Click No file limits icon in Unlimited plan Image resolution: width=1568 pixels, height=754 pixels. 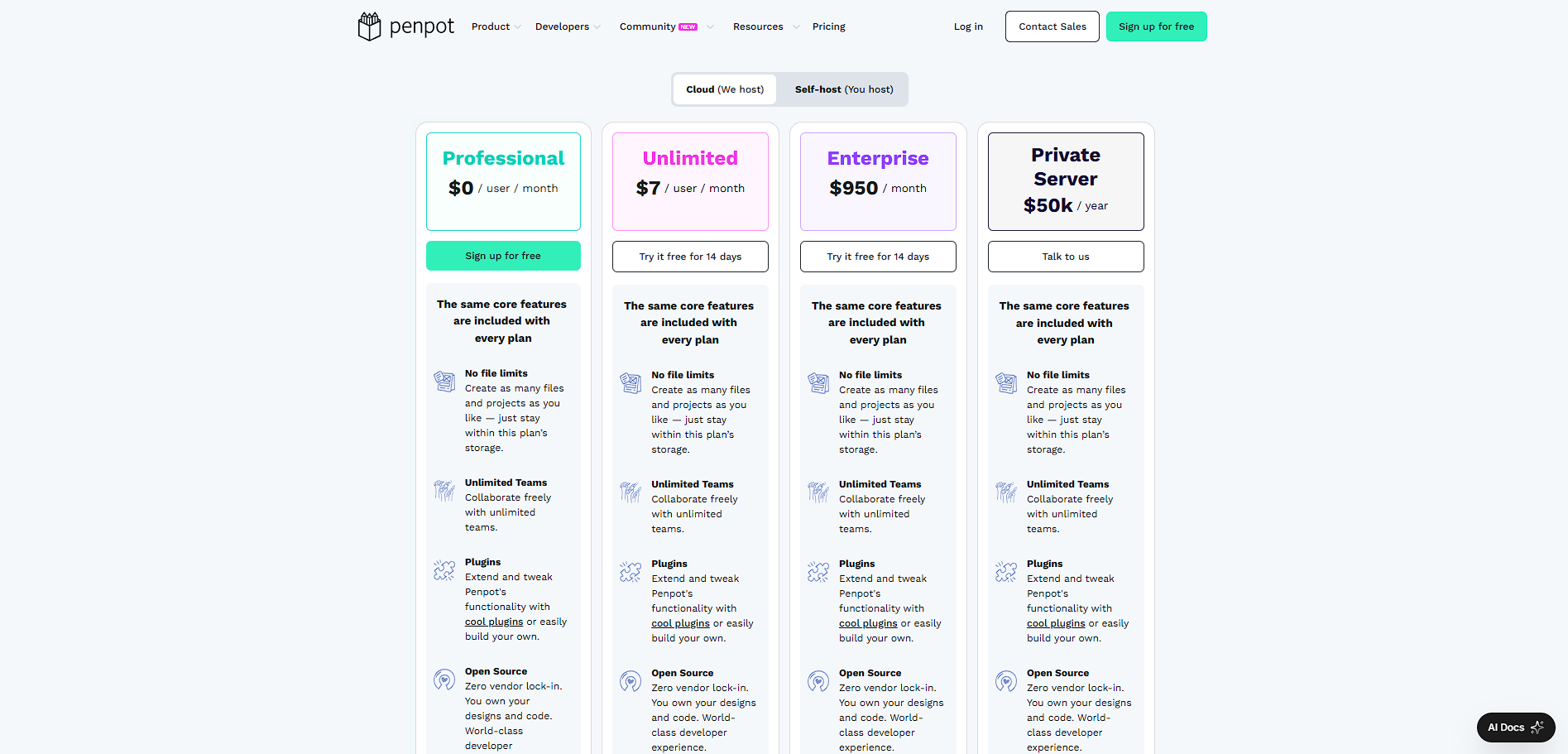tap(631, 383)
